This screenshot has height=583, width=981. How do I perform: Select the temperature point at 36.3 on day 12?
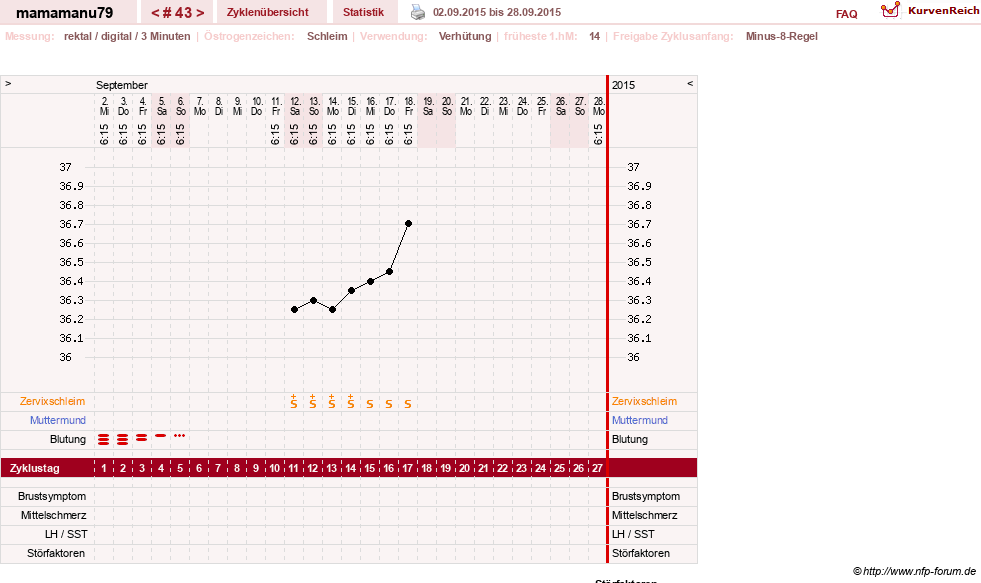pos(313,300)
